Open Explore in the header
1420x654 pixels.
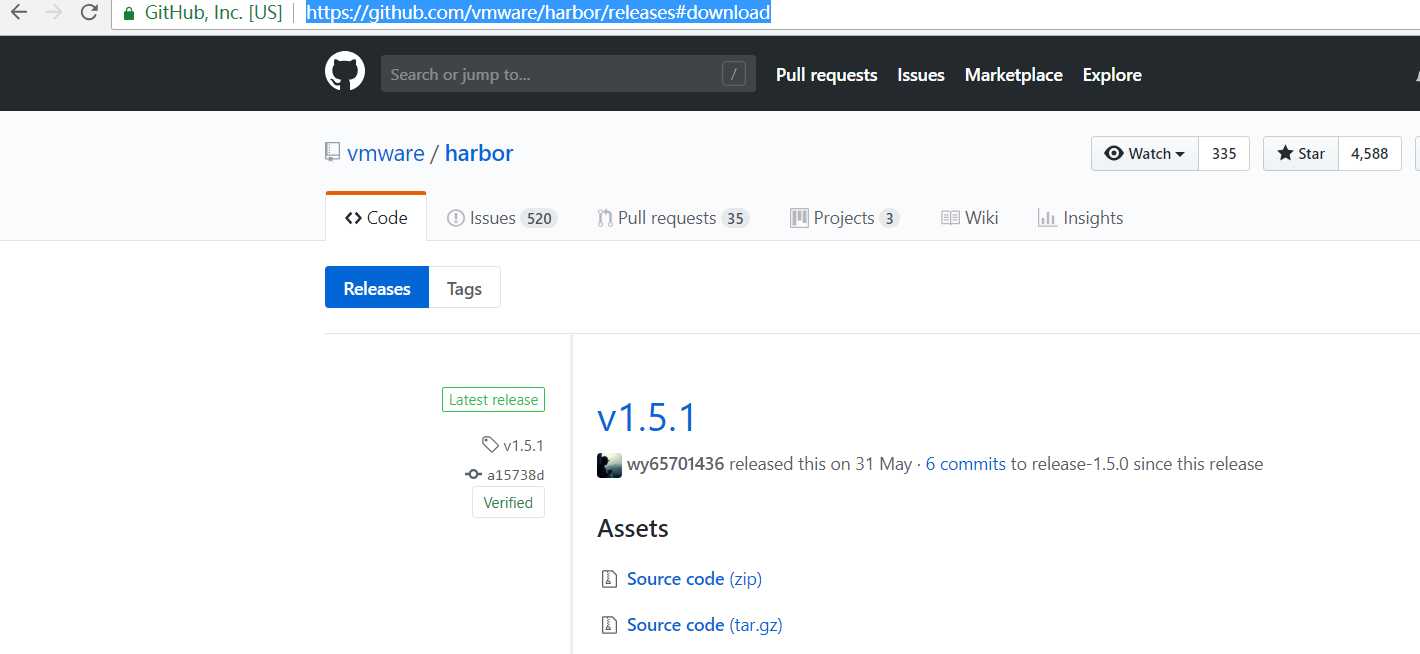pyautogui.click(x=1112, y=75)
